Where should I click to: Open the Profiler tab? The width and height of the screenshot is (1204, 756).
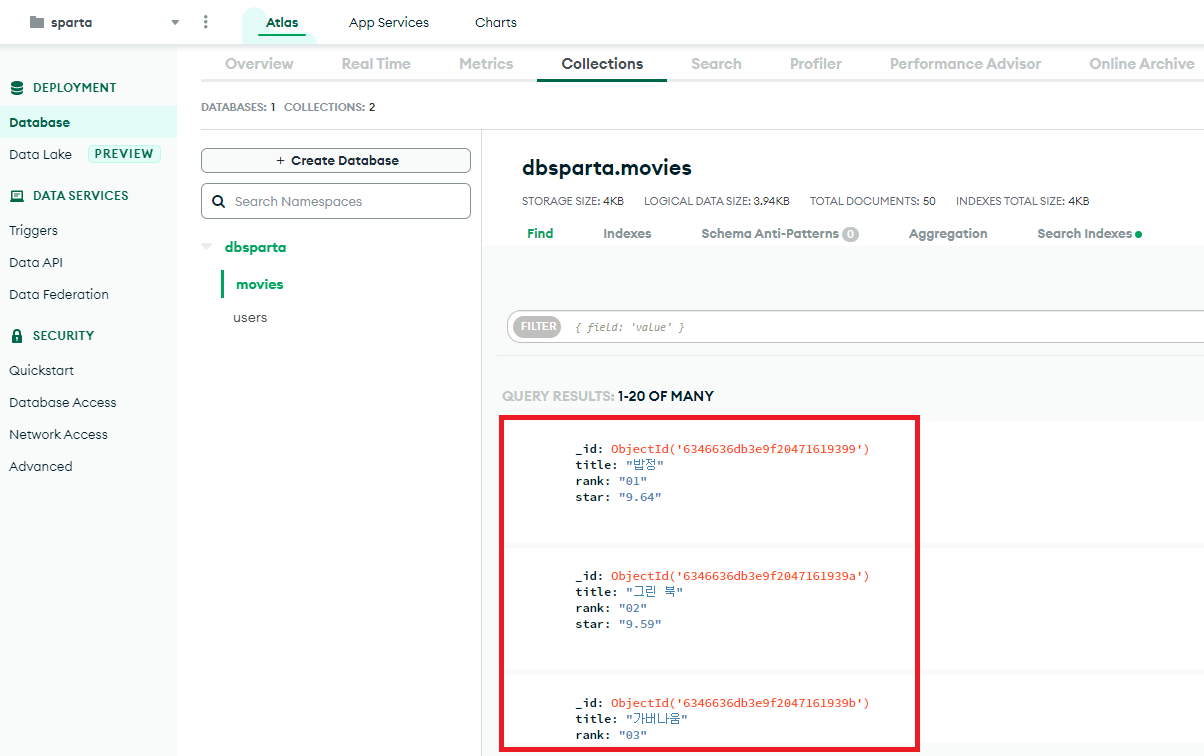816,63
